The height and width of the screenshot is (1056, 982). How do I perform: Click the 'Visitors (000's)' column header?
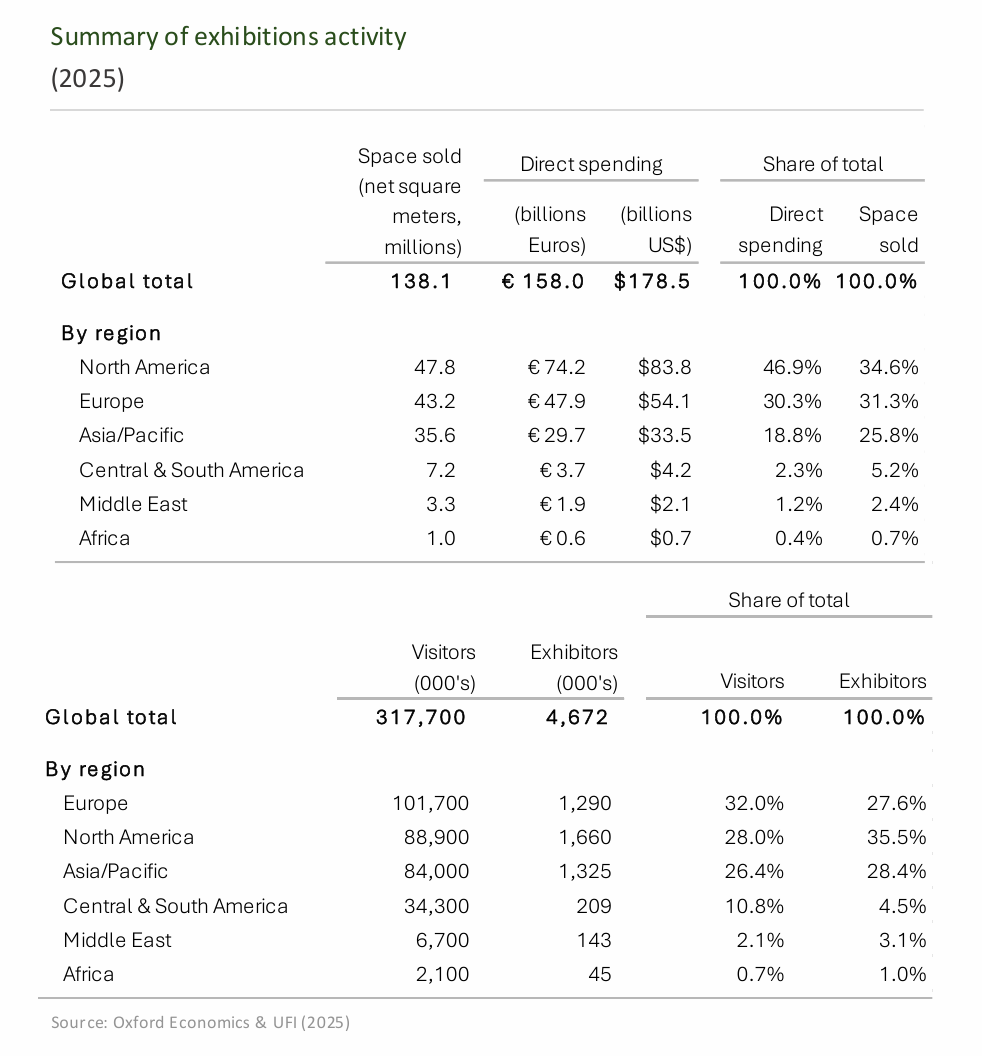(x=443, y=667)
